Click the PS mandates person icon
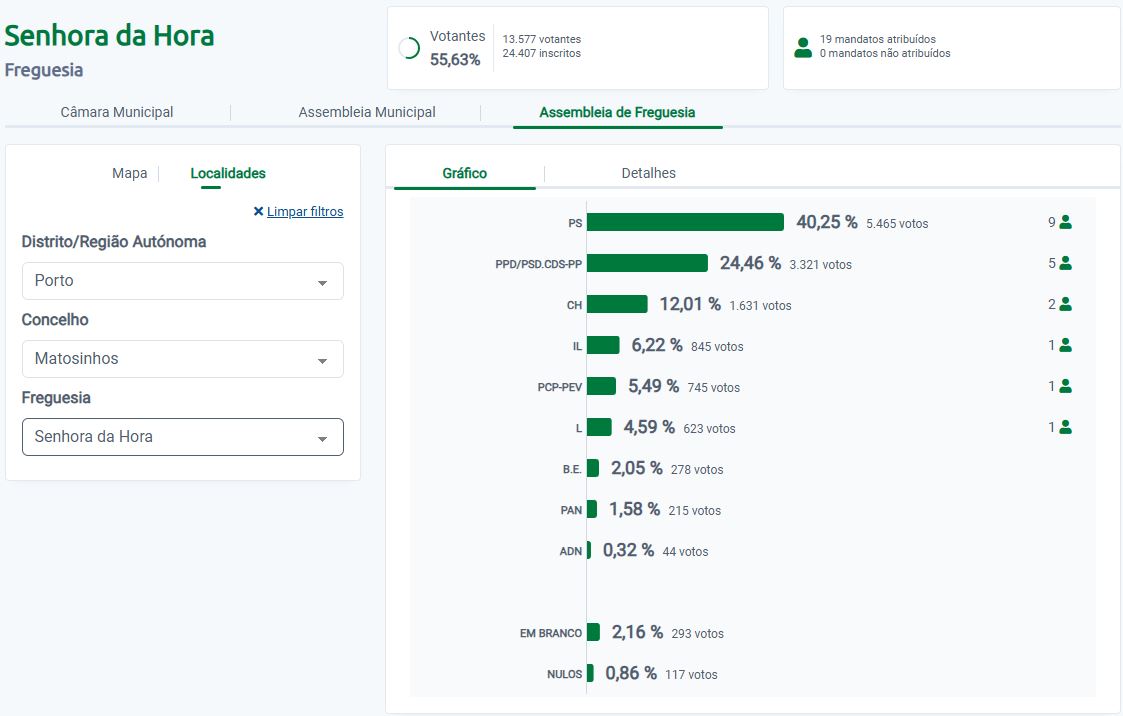This screenshot has height=716, width=1123. pyautogui.click(x=1065, y=222)
